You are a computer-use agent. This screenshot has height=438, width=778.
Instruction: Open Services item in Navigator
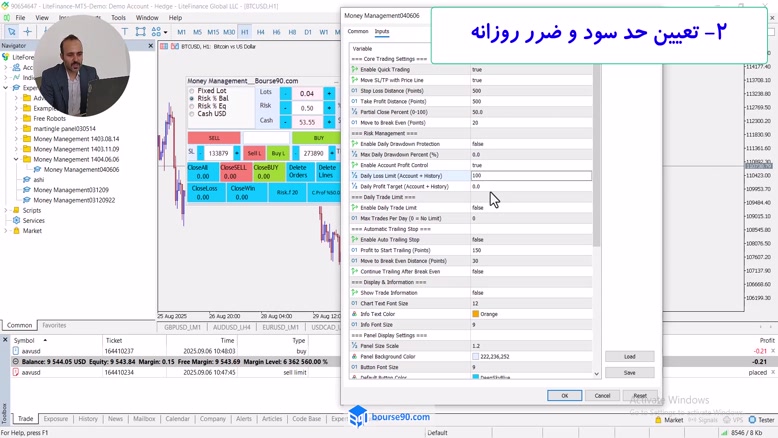pyautogui.click(x=33, y=220)
